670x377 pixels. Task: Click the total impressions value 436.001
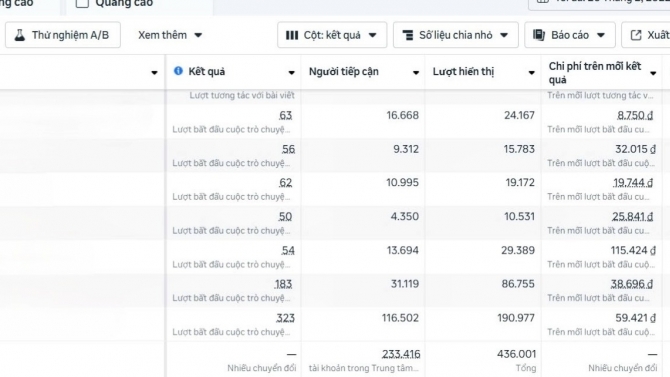click(x=516, y=354)
